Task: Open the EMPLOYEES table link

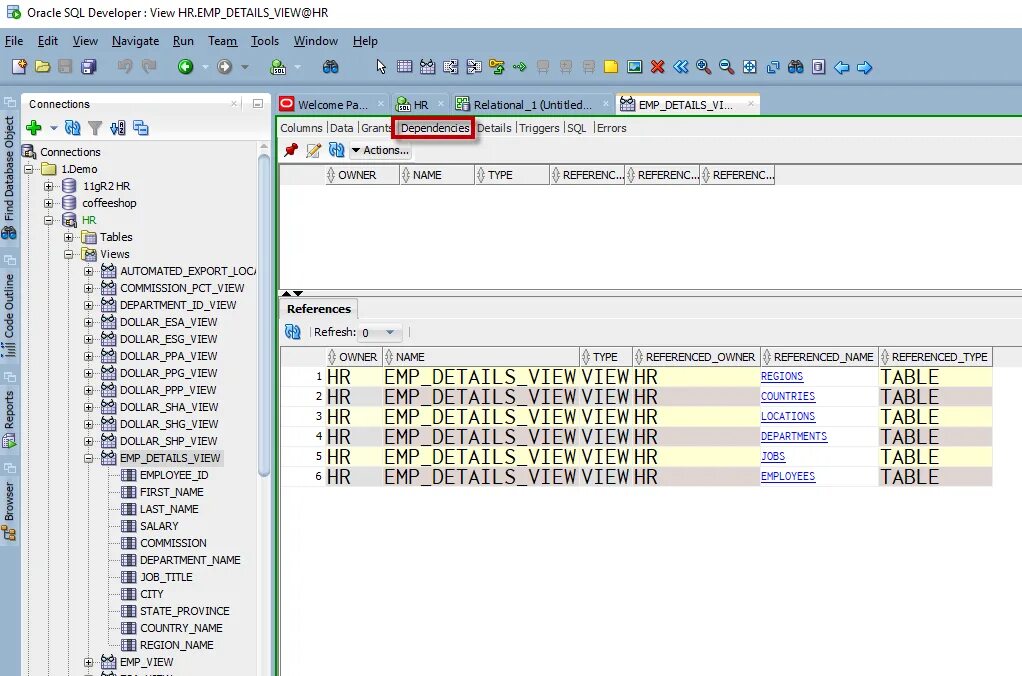Action: [x=787, y=476]
